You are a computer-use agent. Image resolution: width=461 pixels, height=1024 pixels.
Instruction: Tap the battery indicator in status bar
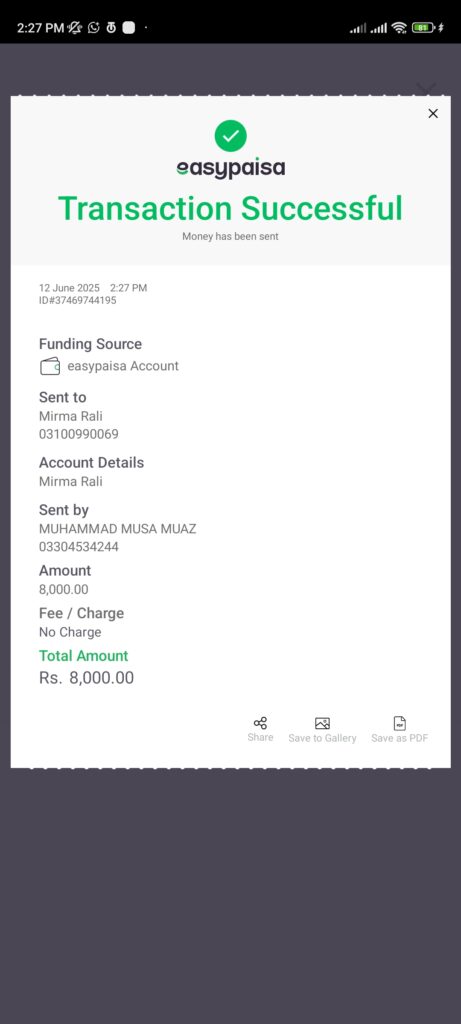click(424, 27)
